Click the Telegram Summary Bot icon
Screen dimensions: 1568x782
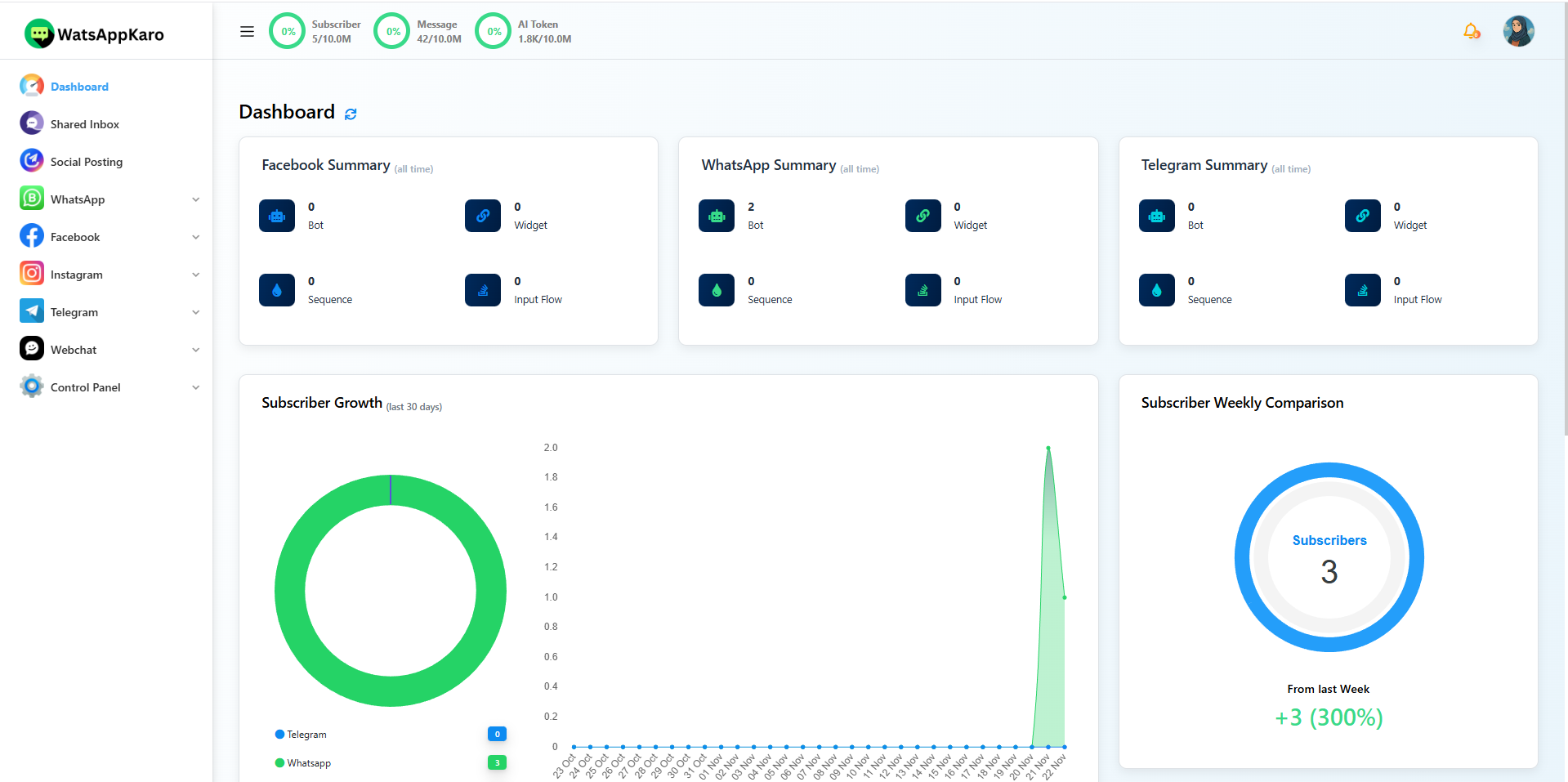(x=1157, y=216)
